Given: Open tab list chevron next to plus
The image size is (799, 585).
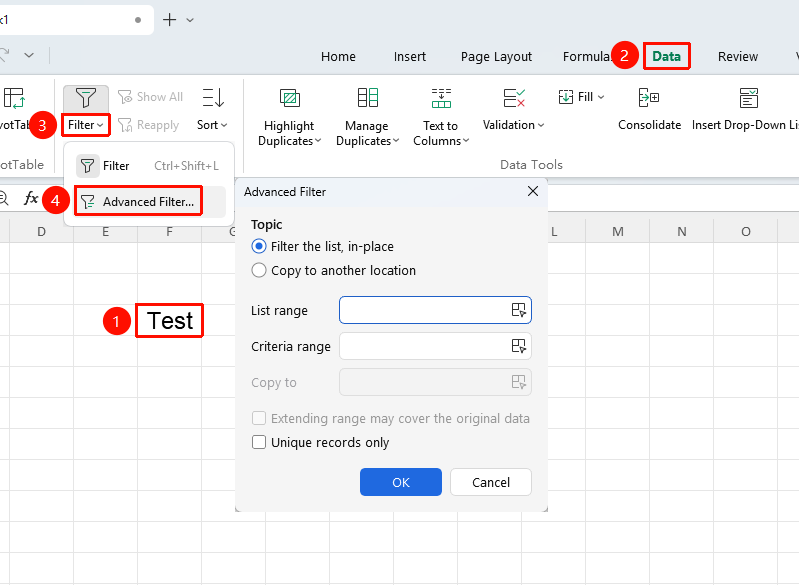Looking at the screenshot, I should coord(190,20).
